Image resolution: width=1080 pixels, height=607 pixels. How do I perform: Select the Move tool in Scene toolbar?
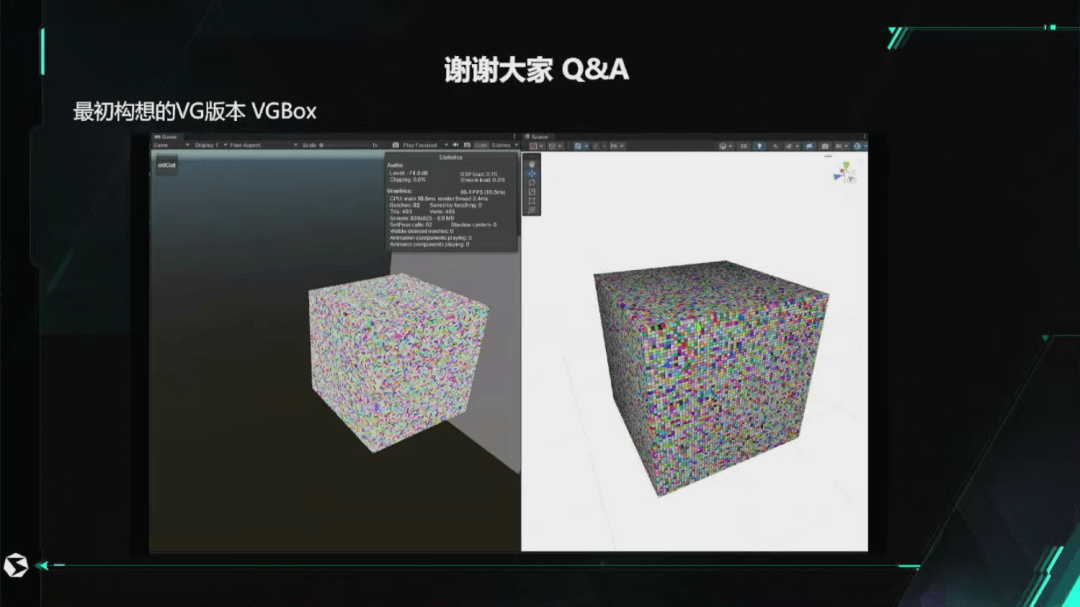pyautogui.click(x=532, y=173)
